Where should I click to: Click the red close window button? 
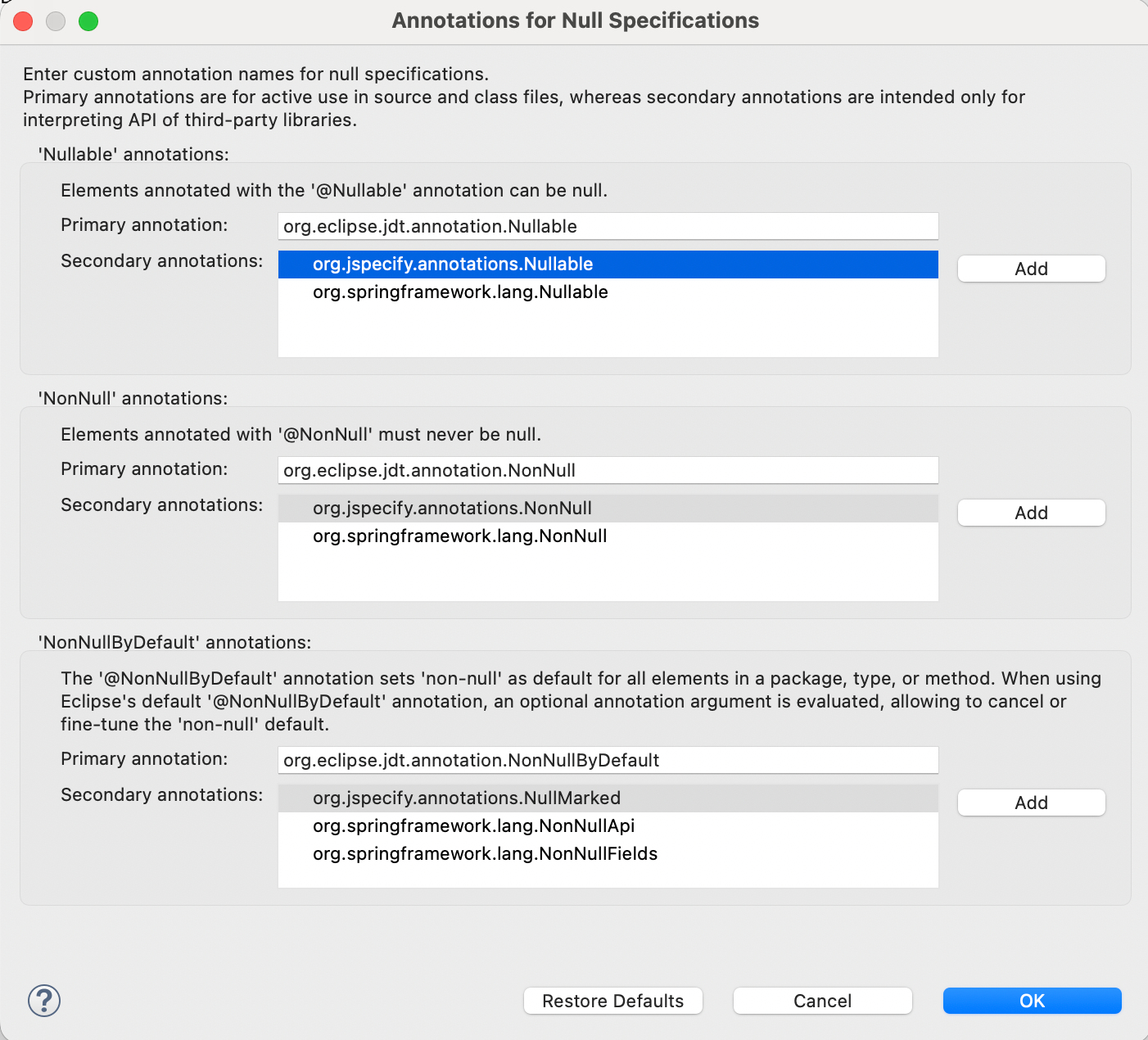pos(23,21)
